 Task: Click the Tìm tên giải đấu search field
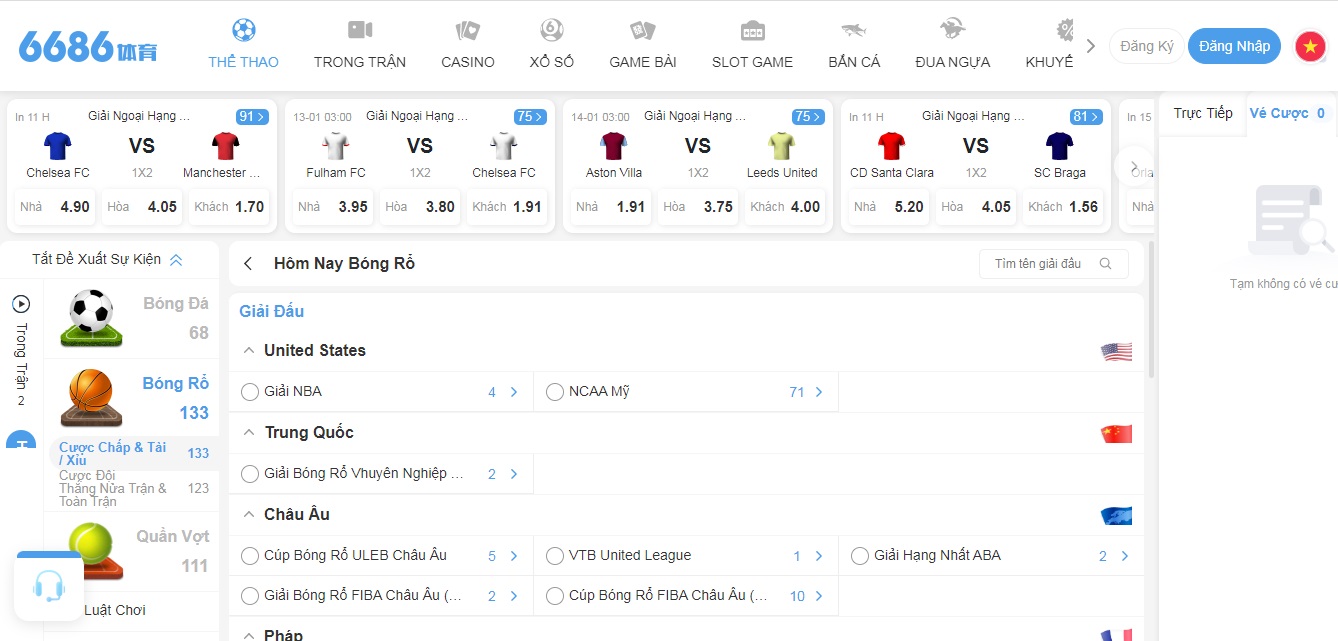click(1053, 264)
